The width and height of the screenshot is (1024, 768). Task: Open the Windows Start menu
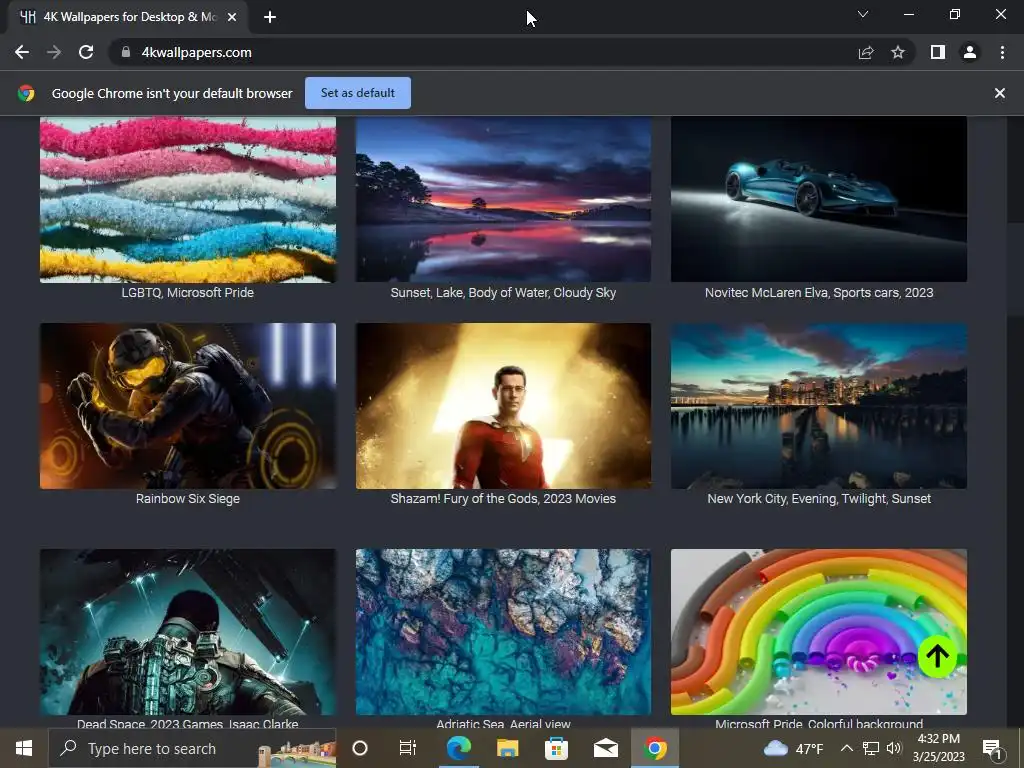coord(24,748)
